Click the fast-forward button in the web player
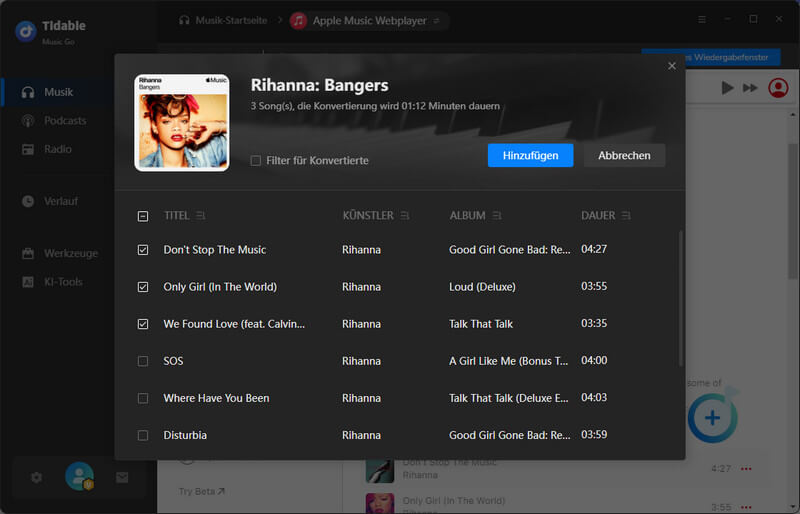 point(750,88)
